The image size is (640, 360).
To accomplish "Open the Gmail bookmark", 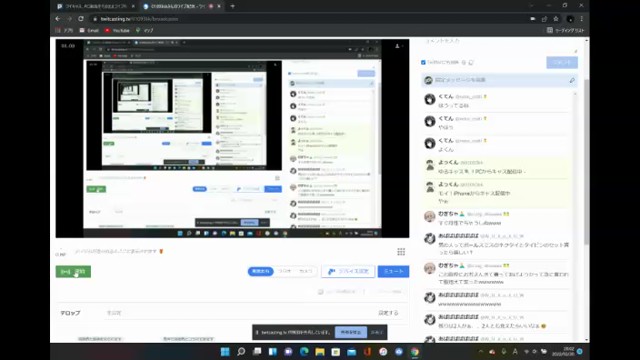I will click(89, 31).
